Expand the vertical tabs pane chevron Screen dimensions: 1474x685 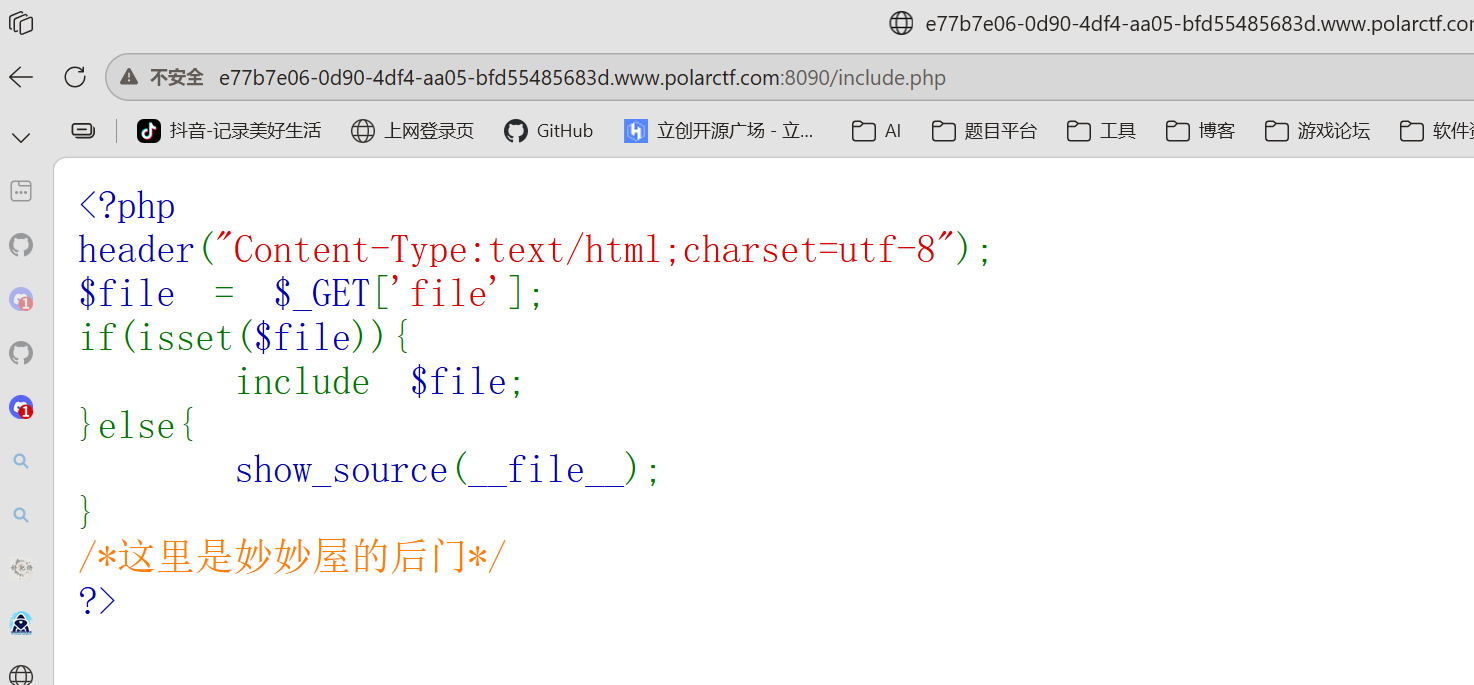click(21, 137)
